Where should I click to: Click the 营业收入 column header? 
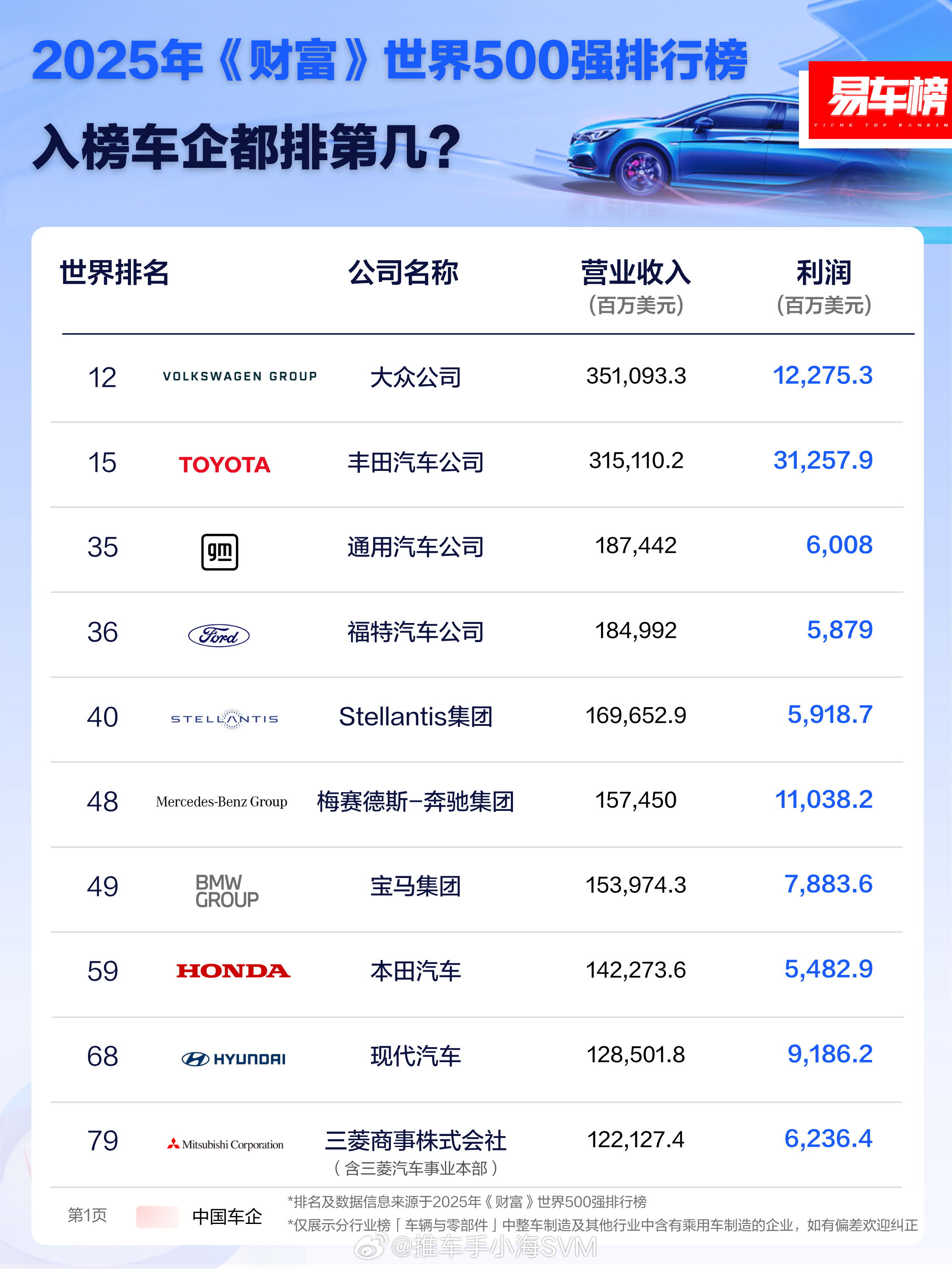coord(636,272)
